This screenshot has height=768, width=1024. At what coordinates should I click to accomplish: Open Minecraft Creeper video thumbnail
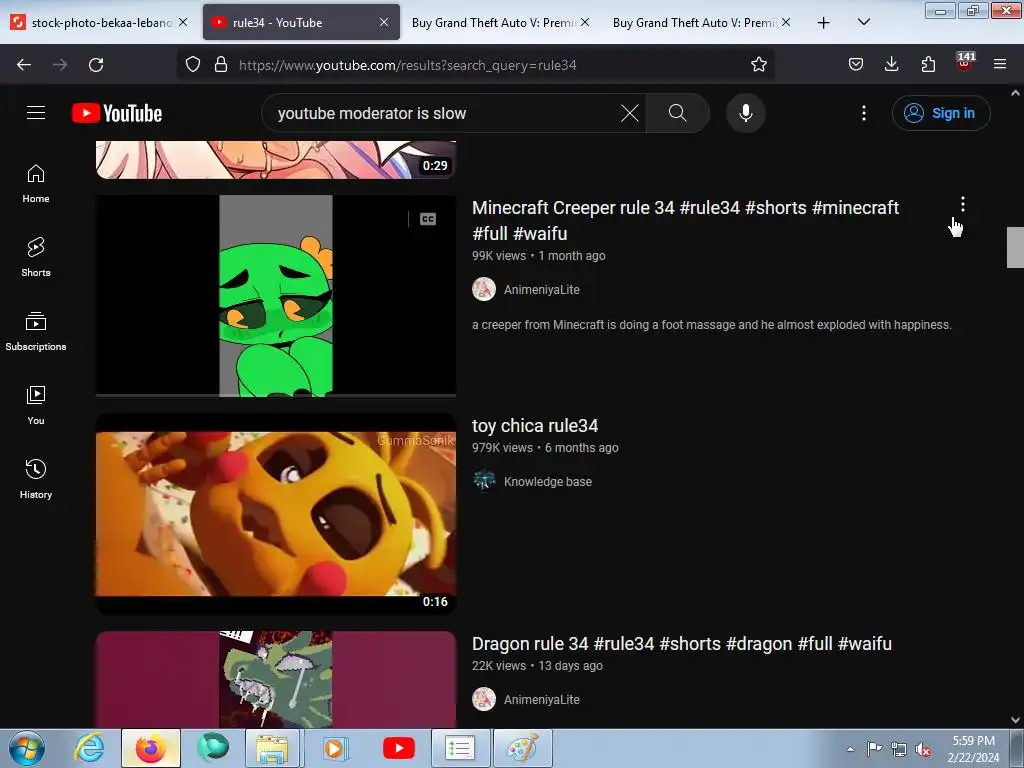point(276,296)
